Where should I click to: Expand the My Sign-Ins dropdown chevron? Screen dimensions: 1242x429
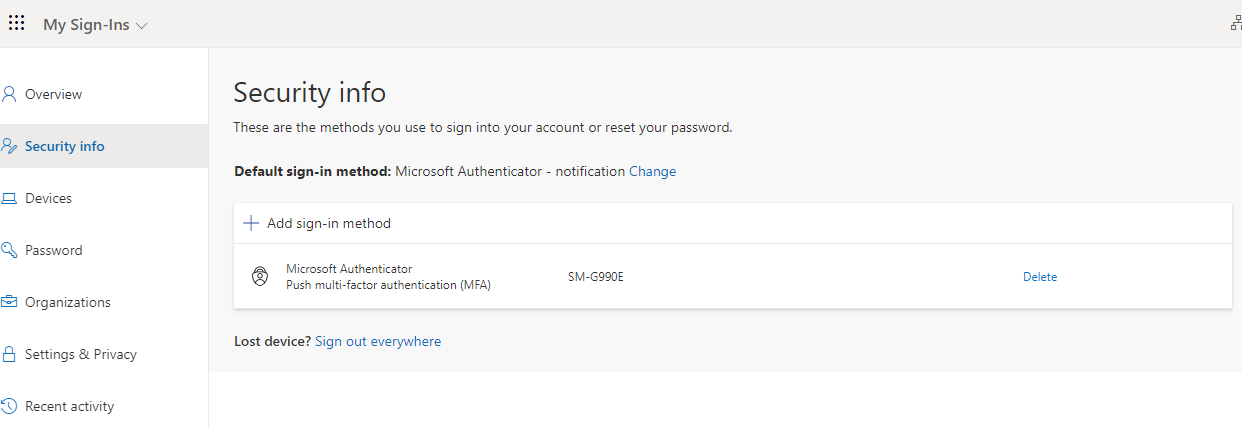coord(141,26)
